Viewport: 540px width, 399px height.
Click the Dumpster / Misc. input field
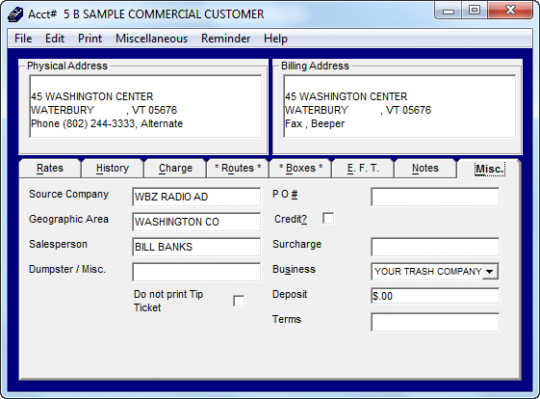[196, 272]
